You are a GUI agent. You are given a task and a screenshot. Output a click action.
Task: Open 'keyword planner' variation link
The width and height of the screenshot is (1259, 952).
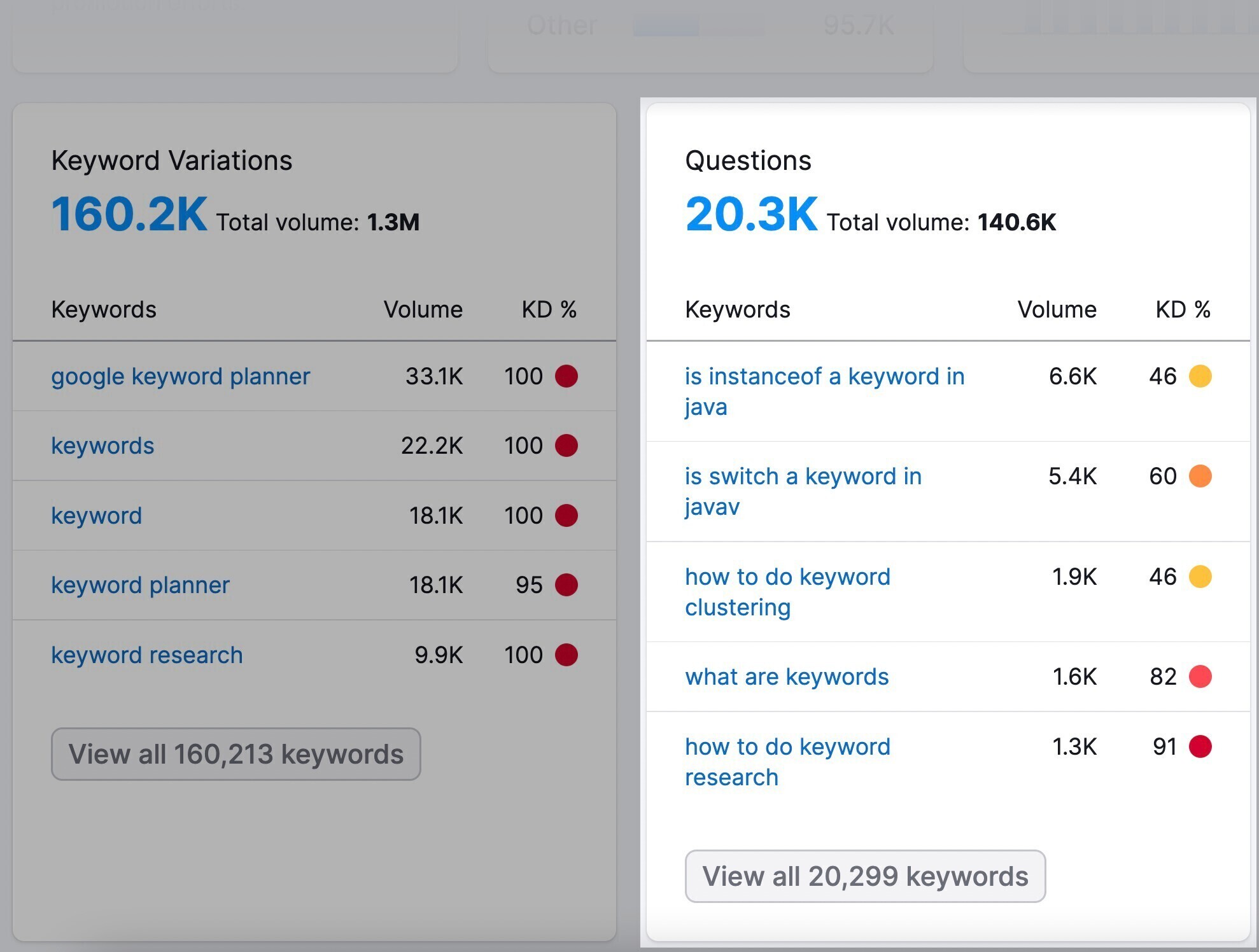click(x=140, y=585)
